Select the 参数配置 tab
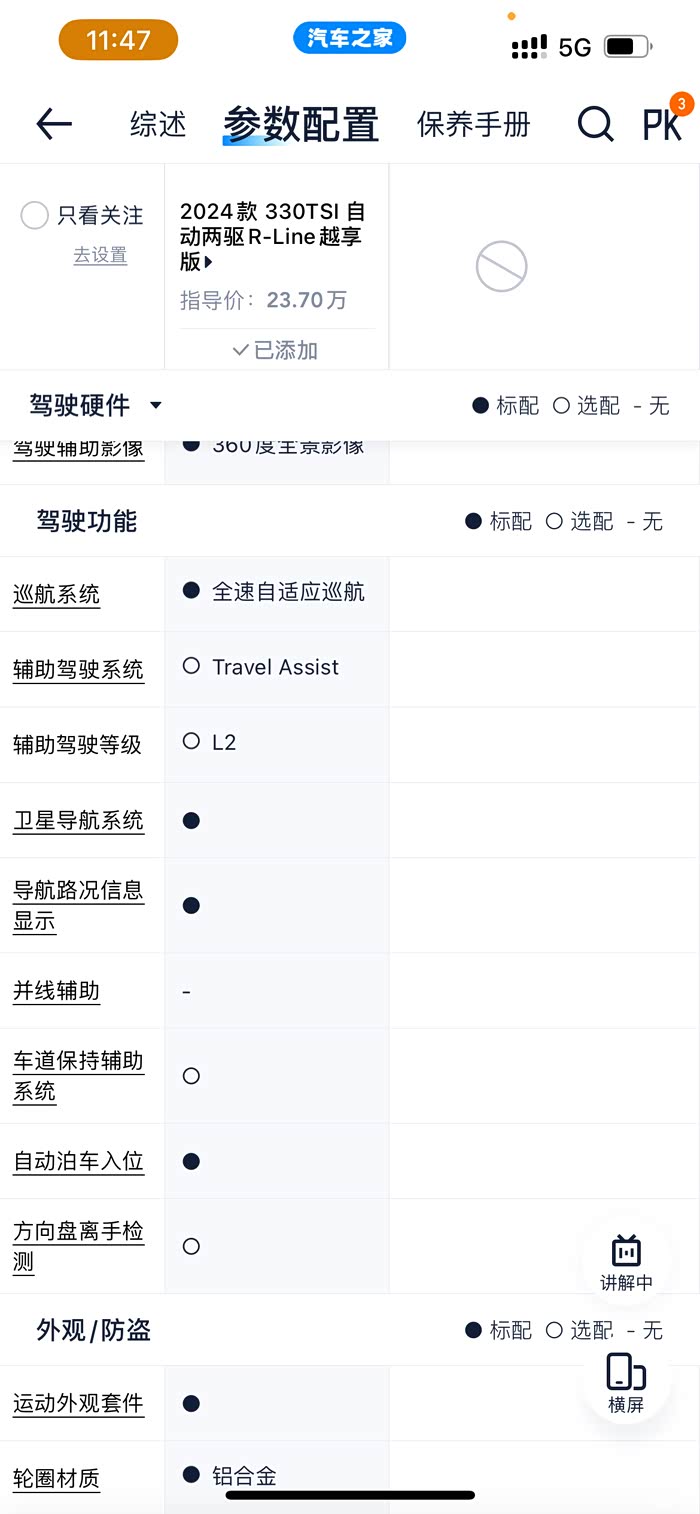The height and width of the screenshot is (1514, 700). pyautogui.click(x=300, y=124)
